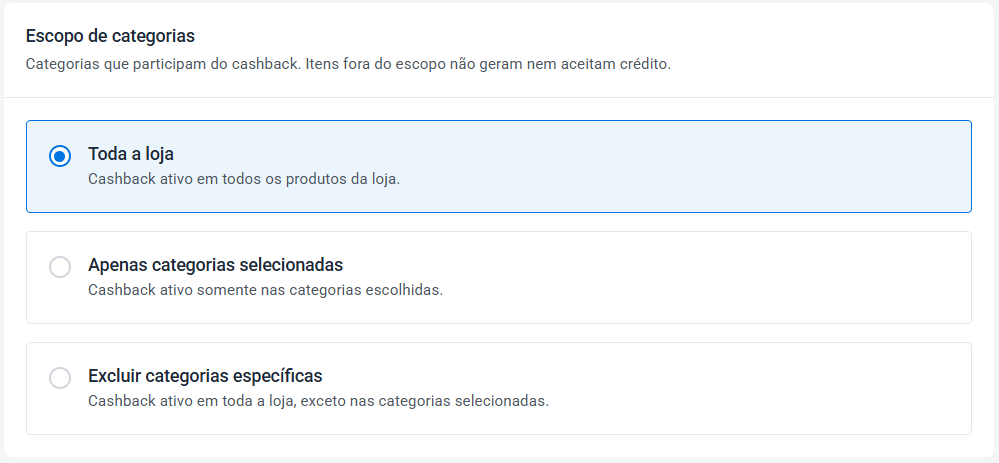Click the blue highlighted 'Toda a loja' card
This screenshot has height=463, width=999.
pos(499,166)
